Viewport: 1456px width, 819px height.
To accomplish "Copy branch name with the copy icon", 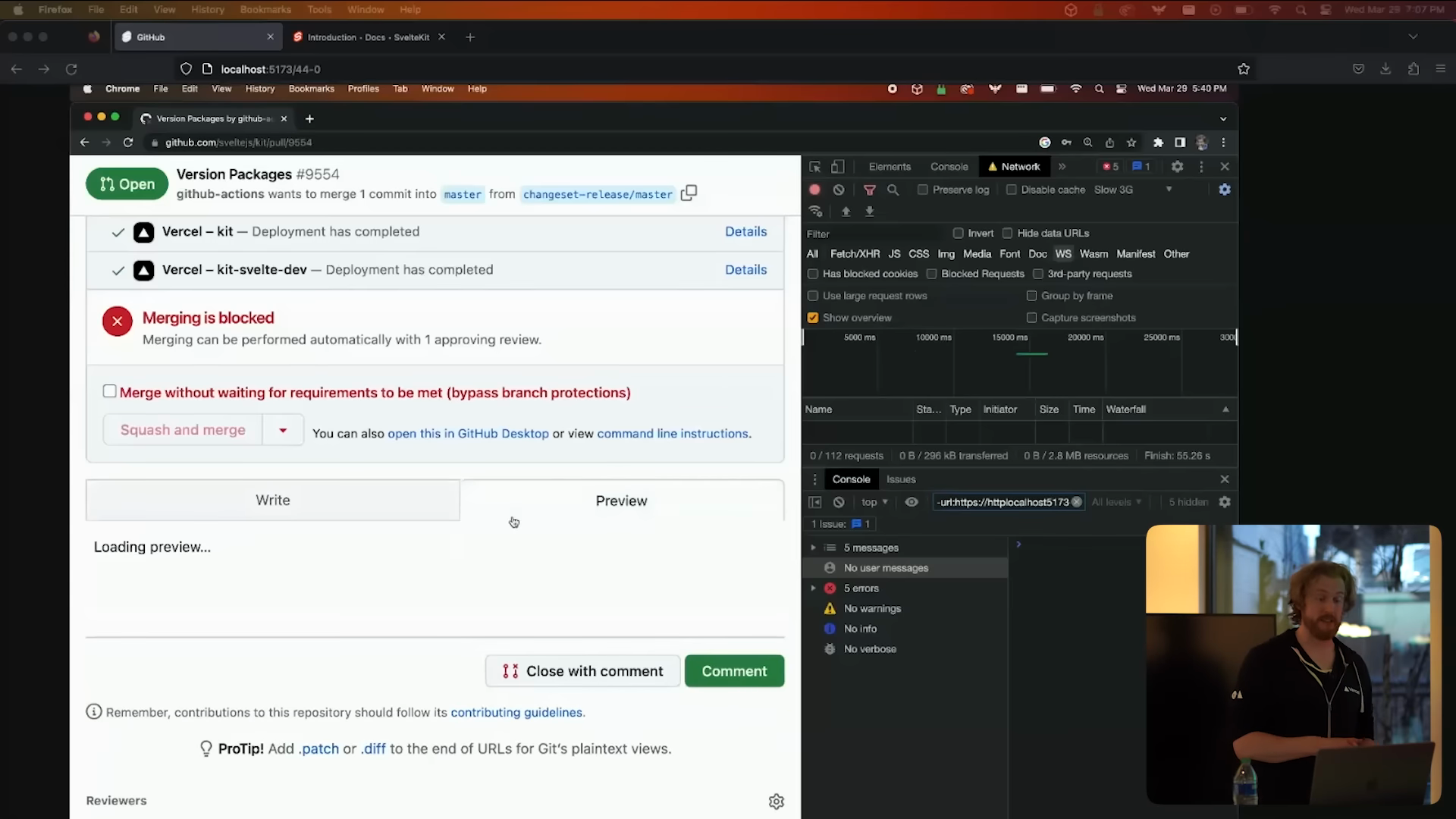I will pyautogui.click(x=689, y=193).
